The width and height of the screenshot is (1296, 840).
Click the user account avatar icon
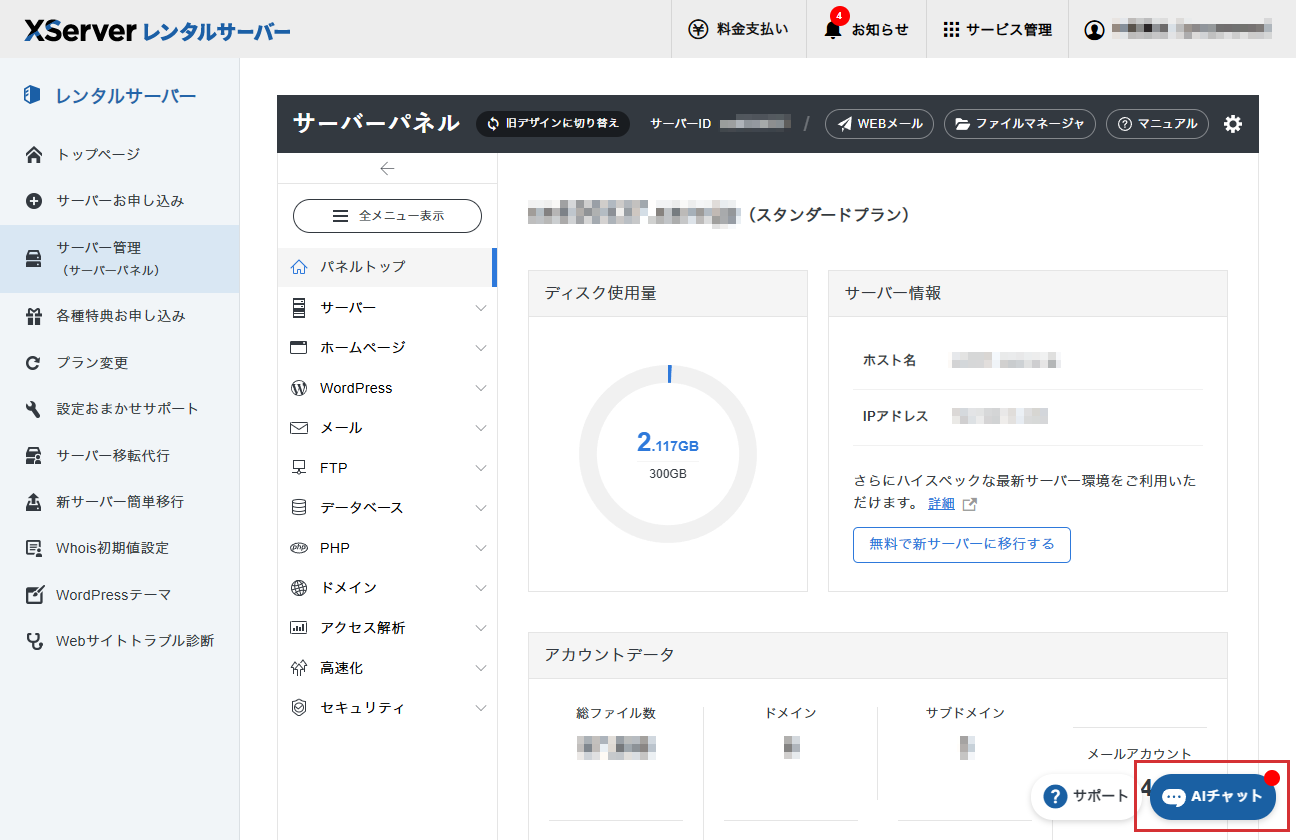coord(1094,29)
